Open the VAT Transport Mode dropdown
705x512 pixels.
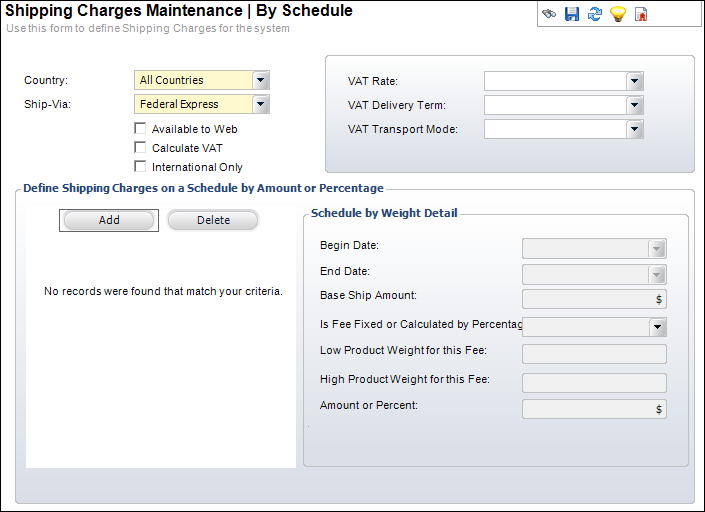pyautogui.click(x=634, y=129)
